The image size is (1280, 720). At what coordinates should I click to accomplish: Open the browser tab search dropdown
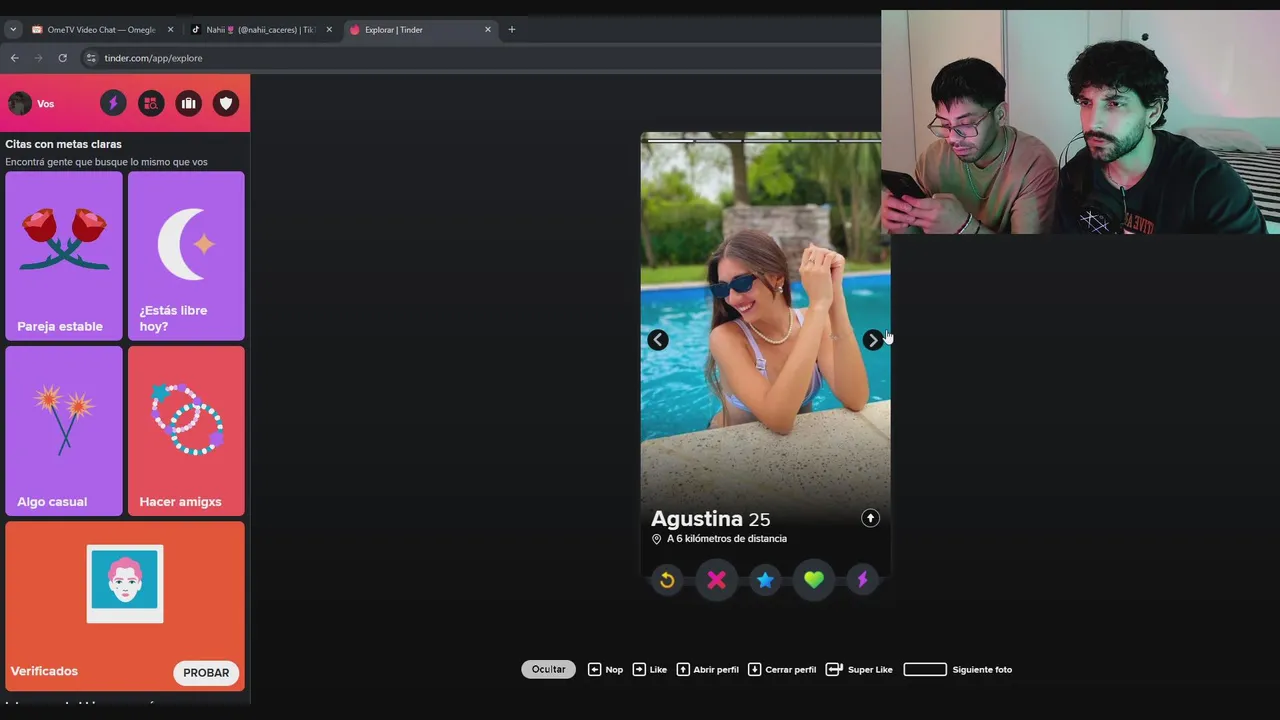(x=13, y=30)
